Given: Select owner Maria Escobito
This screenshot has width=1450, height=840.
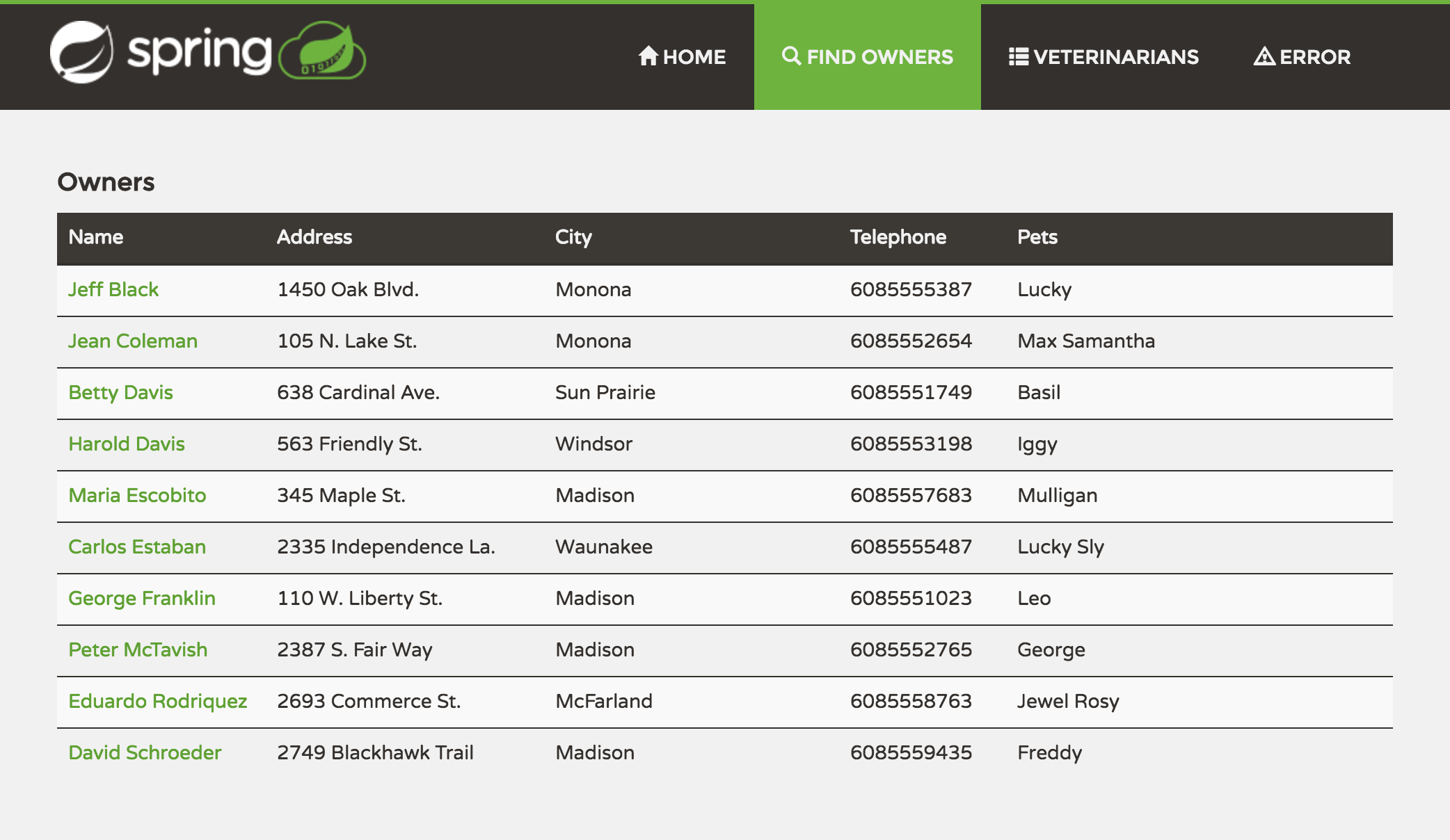Looking at the screenshot, I should tap(137, 495).
